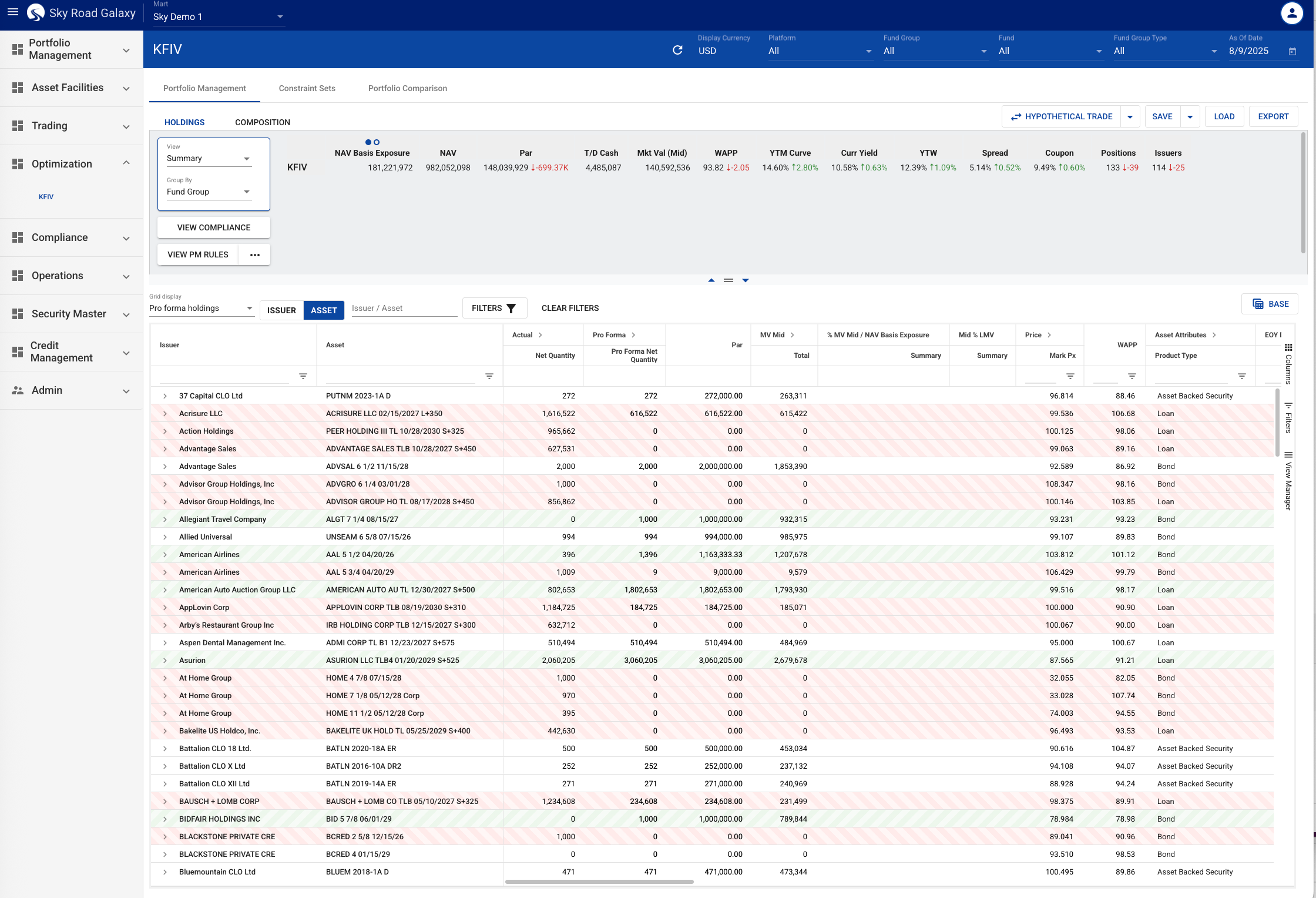Click the EXPORT button
The width and height of the screenshot is (1316, 898).
click(1273, 116)
